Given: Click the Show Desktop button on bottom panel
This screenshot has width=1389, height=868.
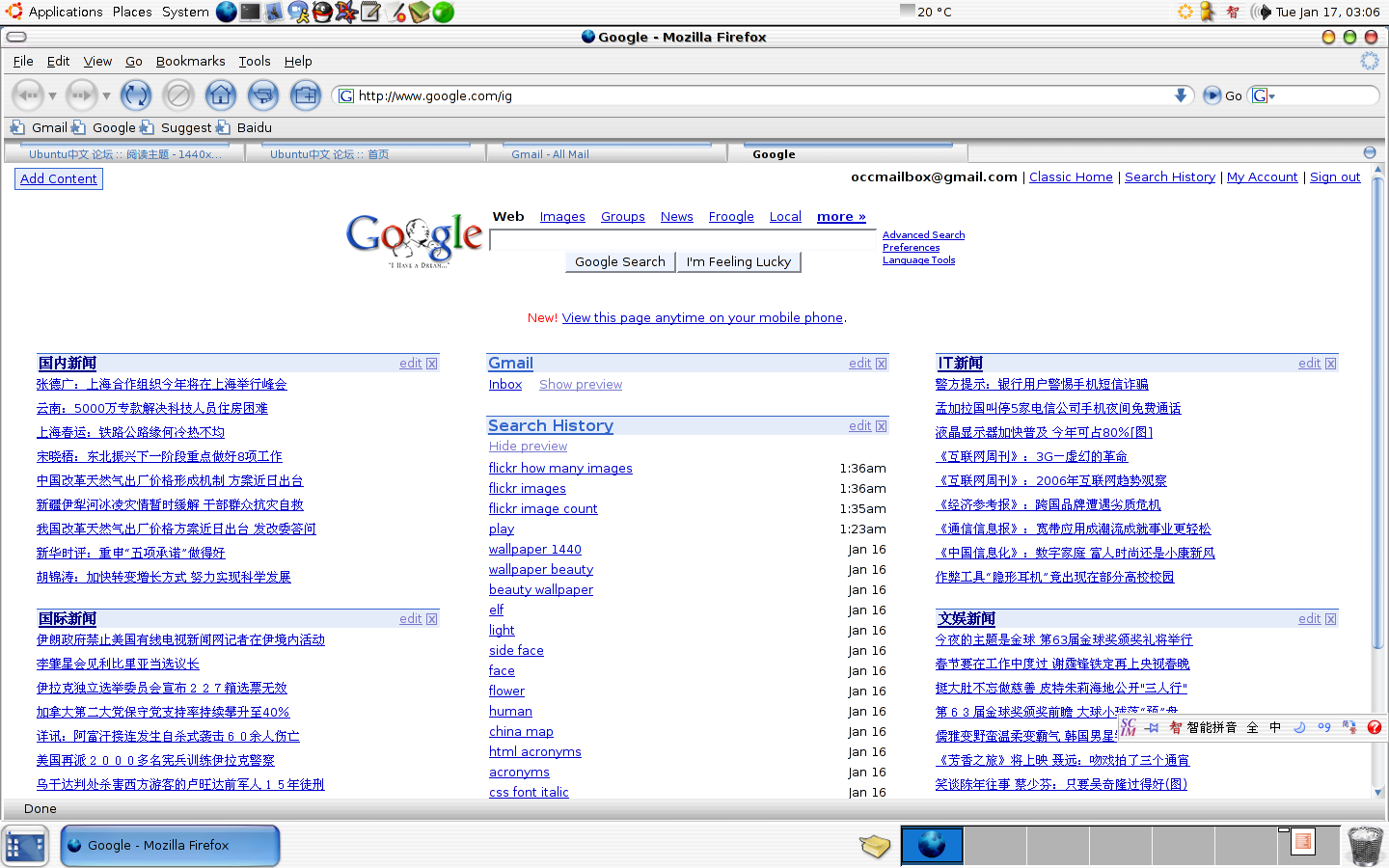Looking at the screenshot, I should (25, 846).
